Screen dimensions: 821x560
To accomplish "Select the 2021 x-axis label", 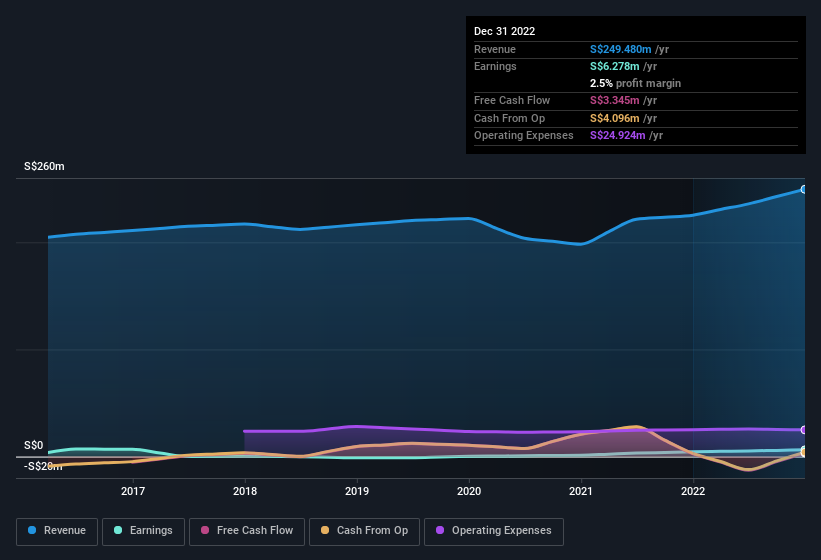I will point(581,491).
